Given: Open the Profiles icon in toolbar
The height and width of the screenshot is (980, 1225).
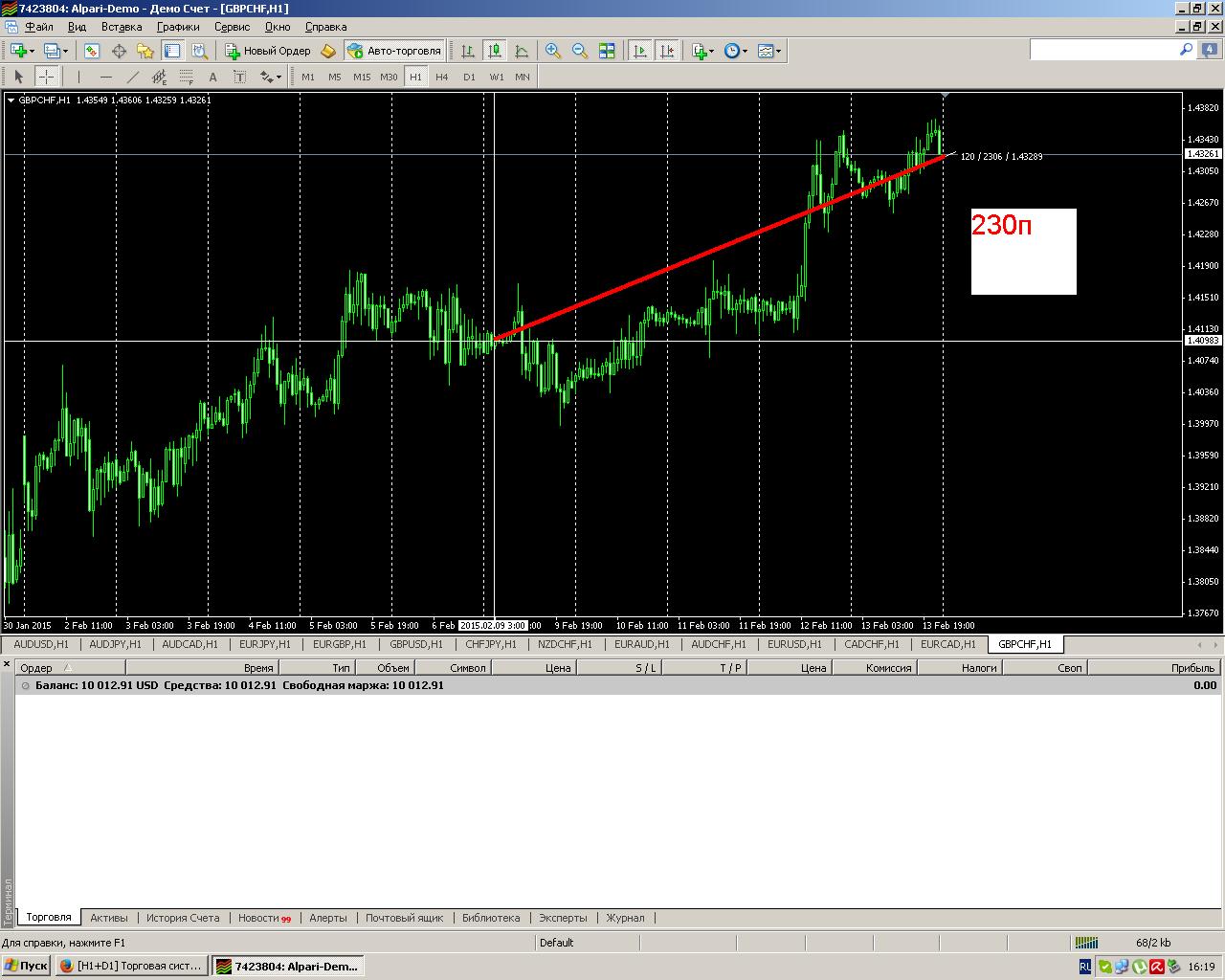Looking at the screenshot, I should pos(52,51).
